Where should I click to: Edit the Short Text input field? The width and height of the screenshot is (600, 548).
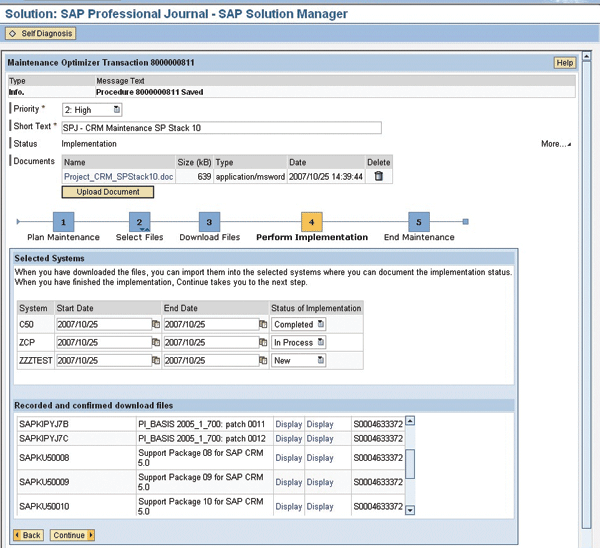[222, 128]
